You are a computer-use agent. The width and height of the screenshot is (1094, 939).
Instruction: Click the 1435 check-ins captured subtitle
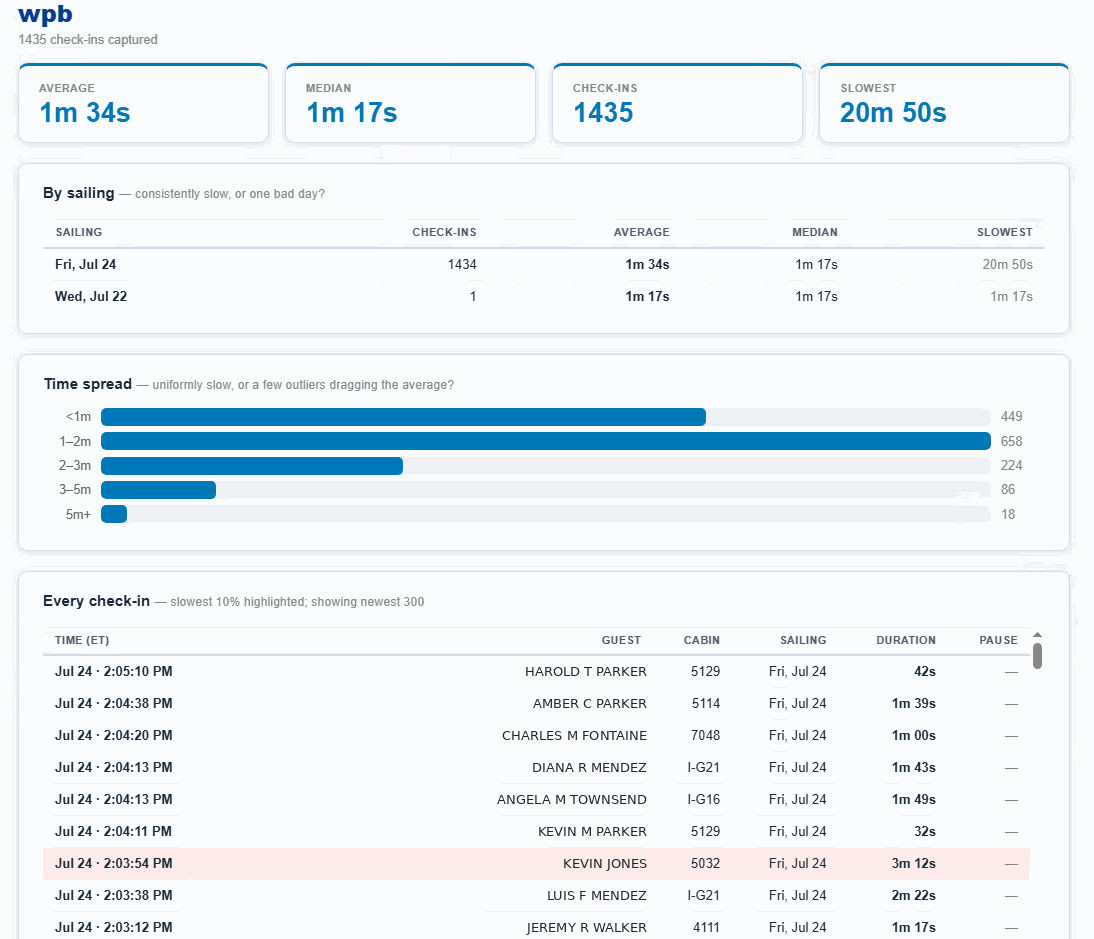coord(88,40)
